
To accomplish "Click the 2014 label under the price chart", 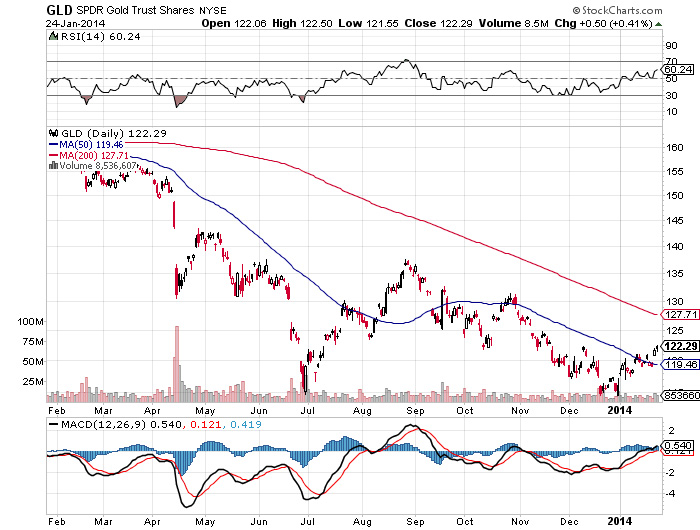I will (x=620, y=410).
